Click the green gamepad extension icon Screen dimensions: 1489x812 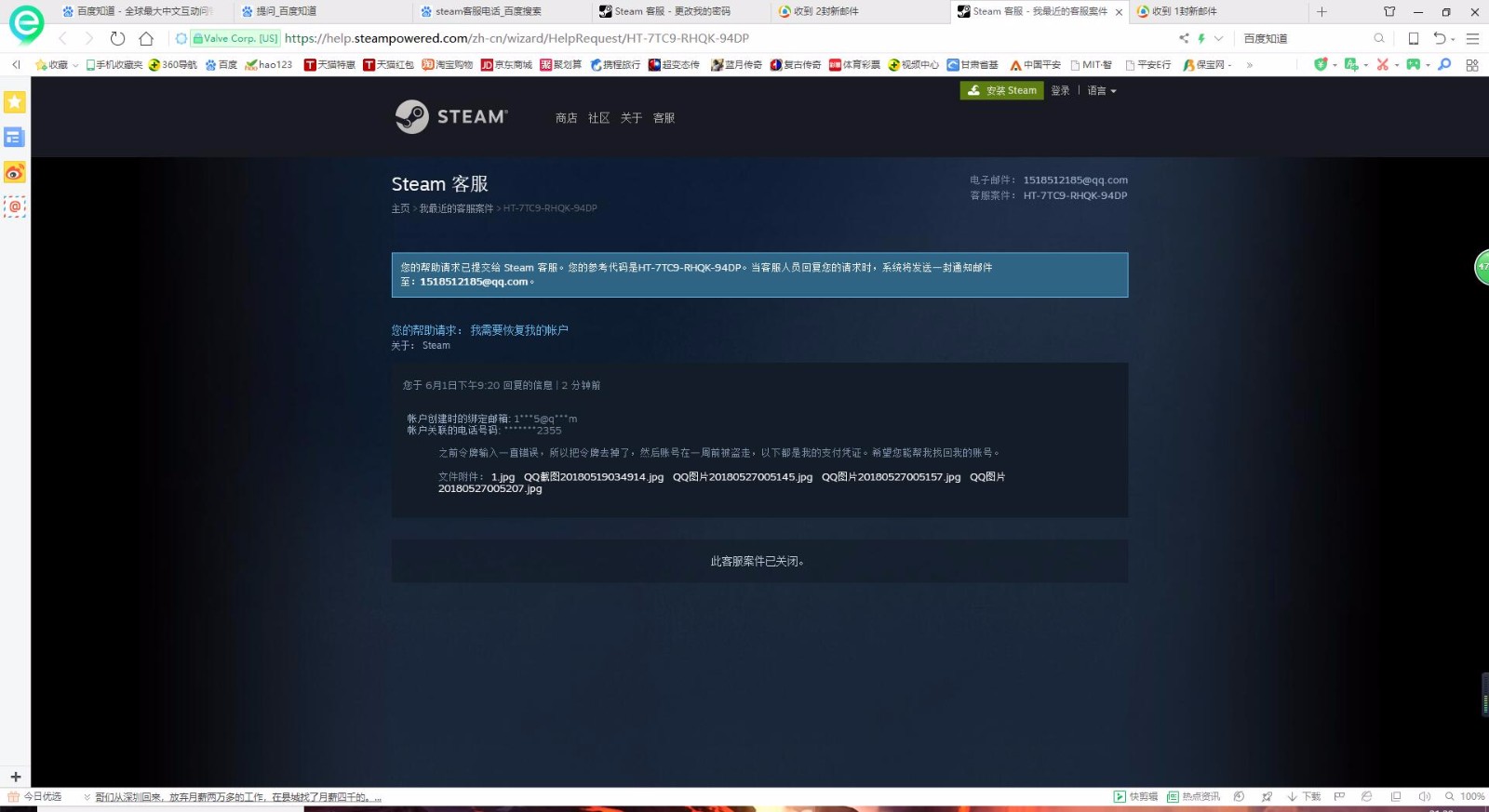[1414, 64]
